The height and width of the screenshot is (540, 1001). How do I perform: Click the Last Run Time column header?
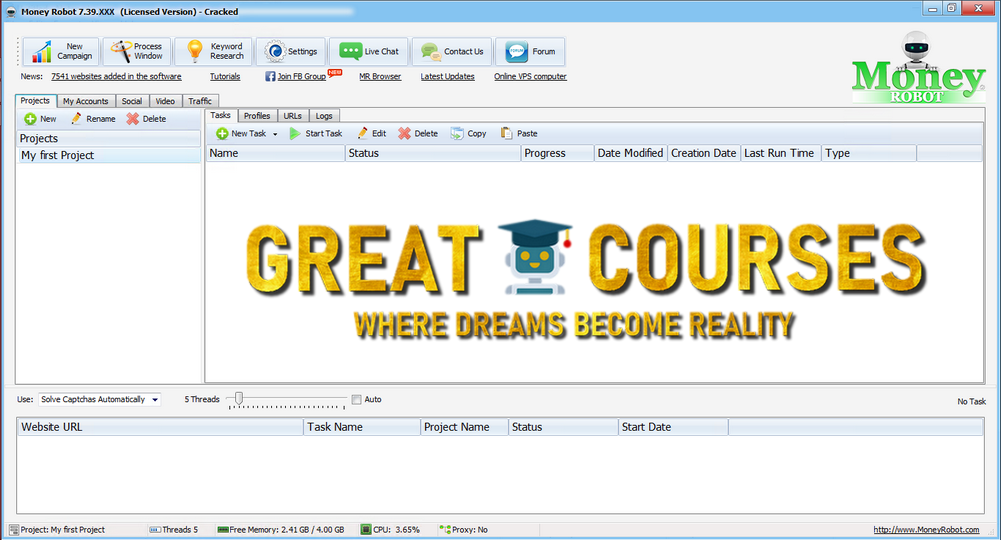coord(780,153)
